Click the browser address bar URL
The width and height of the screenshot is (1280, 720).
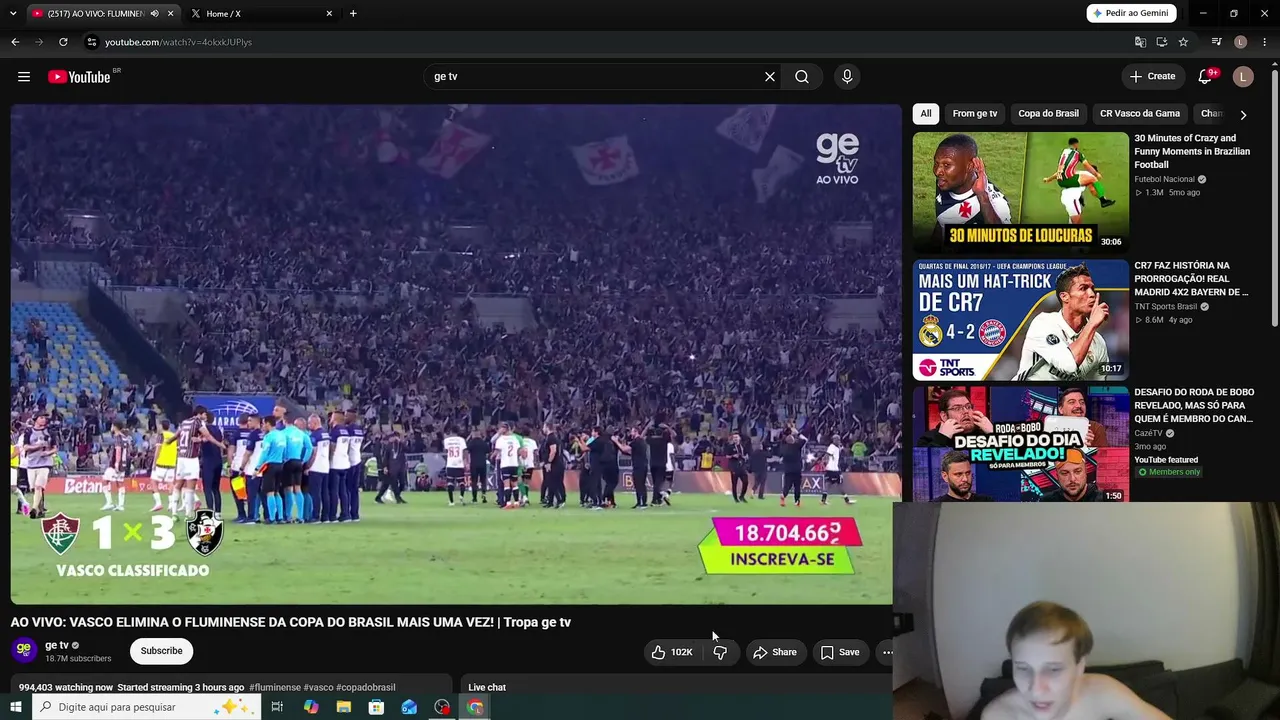[x=178, y=42]
